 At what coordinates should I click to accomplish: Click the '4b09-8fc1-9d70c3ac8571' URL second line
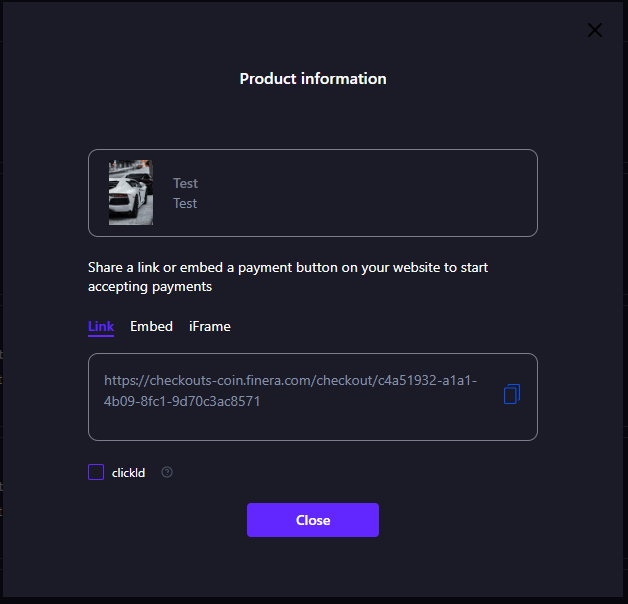pos(182,401)
